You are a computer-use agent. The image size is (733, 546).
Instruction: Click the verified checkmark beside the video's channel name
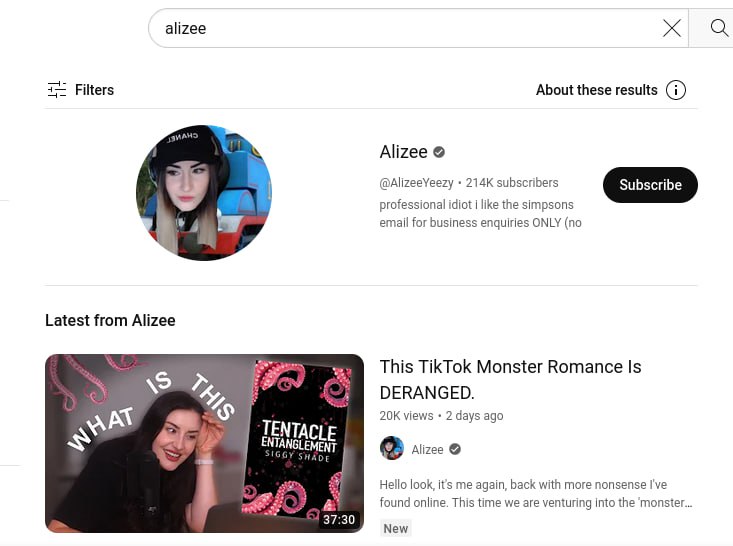[455, 449]
